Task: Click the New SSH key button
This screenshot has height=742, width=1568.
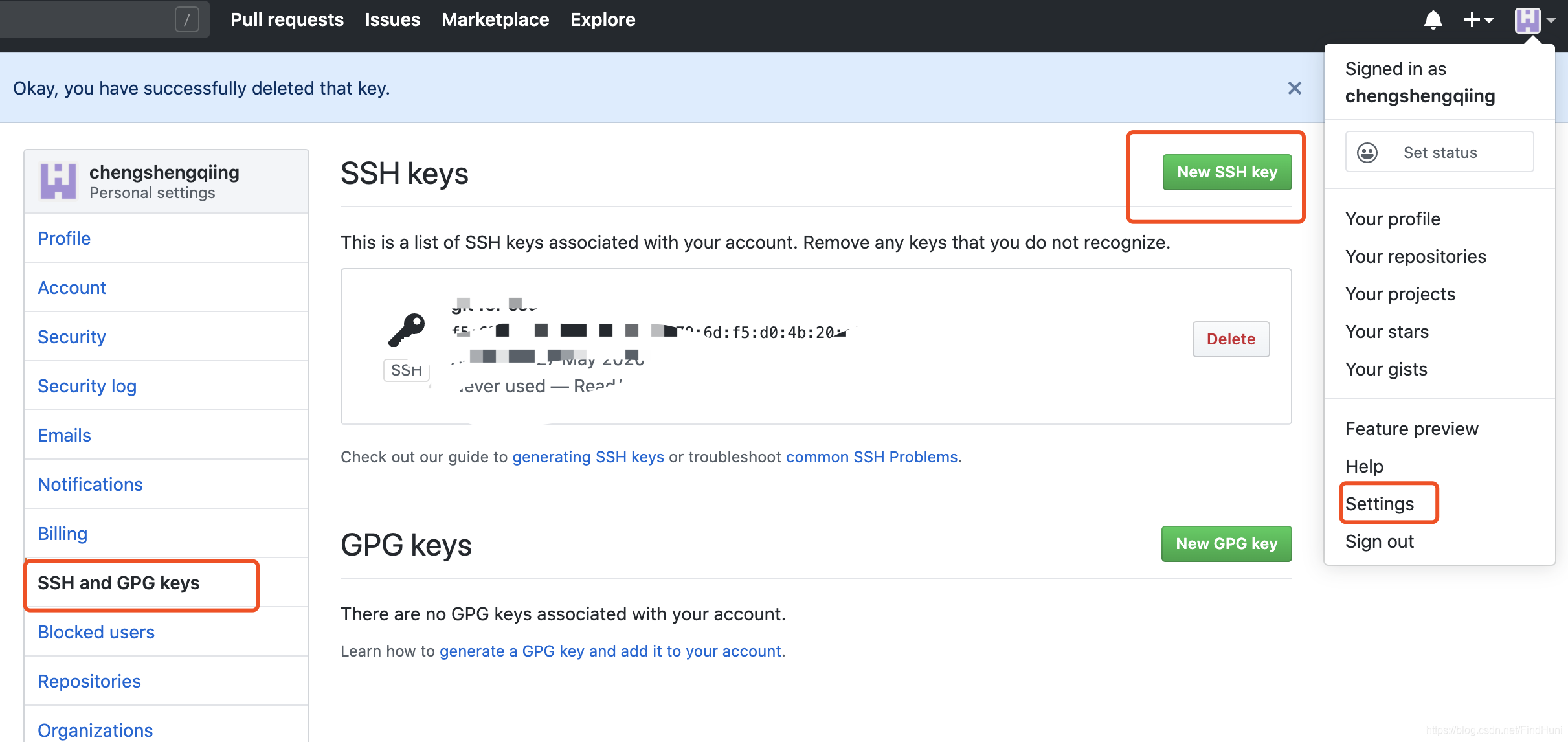Action: click(x=1227, y=172)
